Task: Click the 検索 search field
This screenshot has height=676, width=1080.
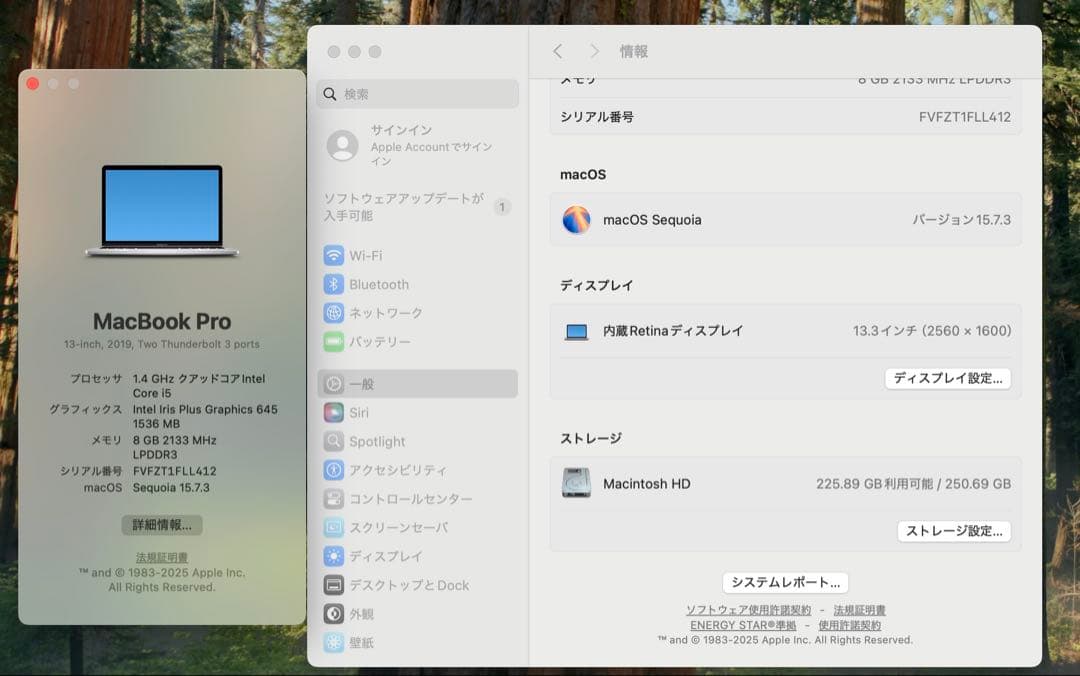Action: (x=416, y=93)
